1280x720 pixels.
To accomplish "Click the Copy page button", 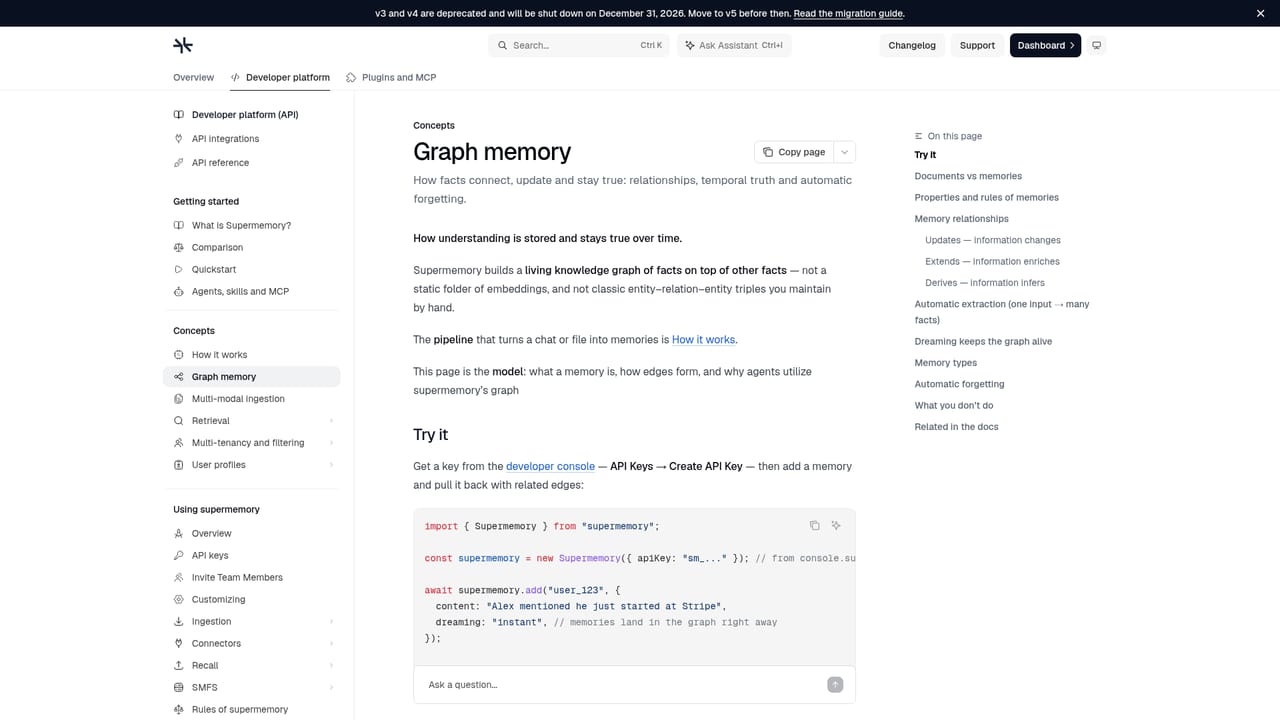I will pos(794,152).
